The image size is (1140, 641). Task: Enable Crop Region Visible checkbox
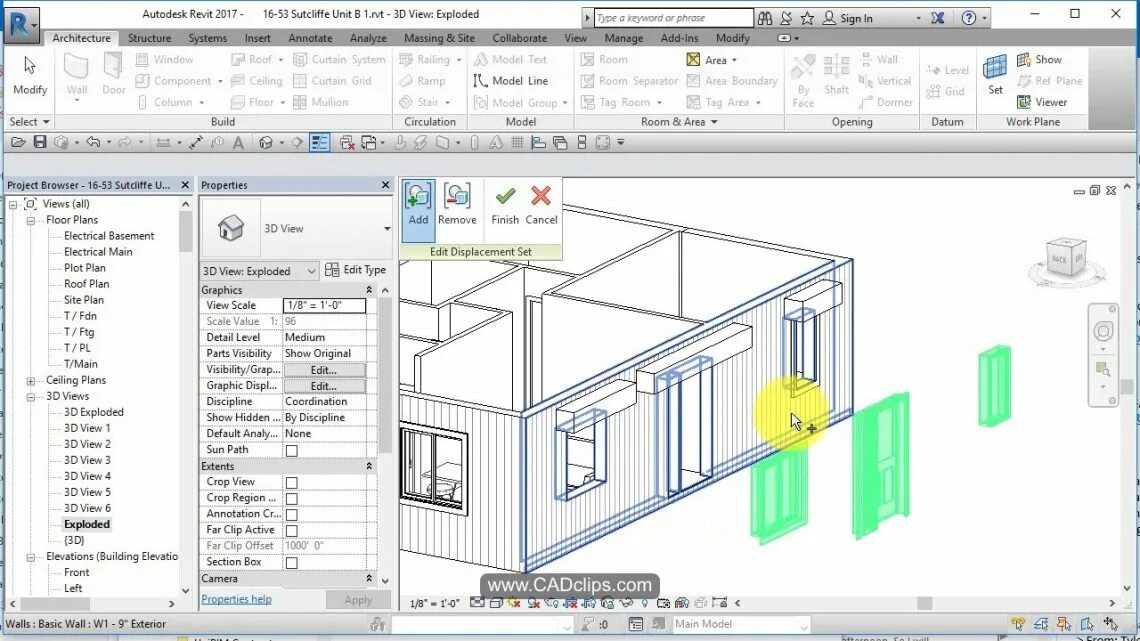point(292,499)
